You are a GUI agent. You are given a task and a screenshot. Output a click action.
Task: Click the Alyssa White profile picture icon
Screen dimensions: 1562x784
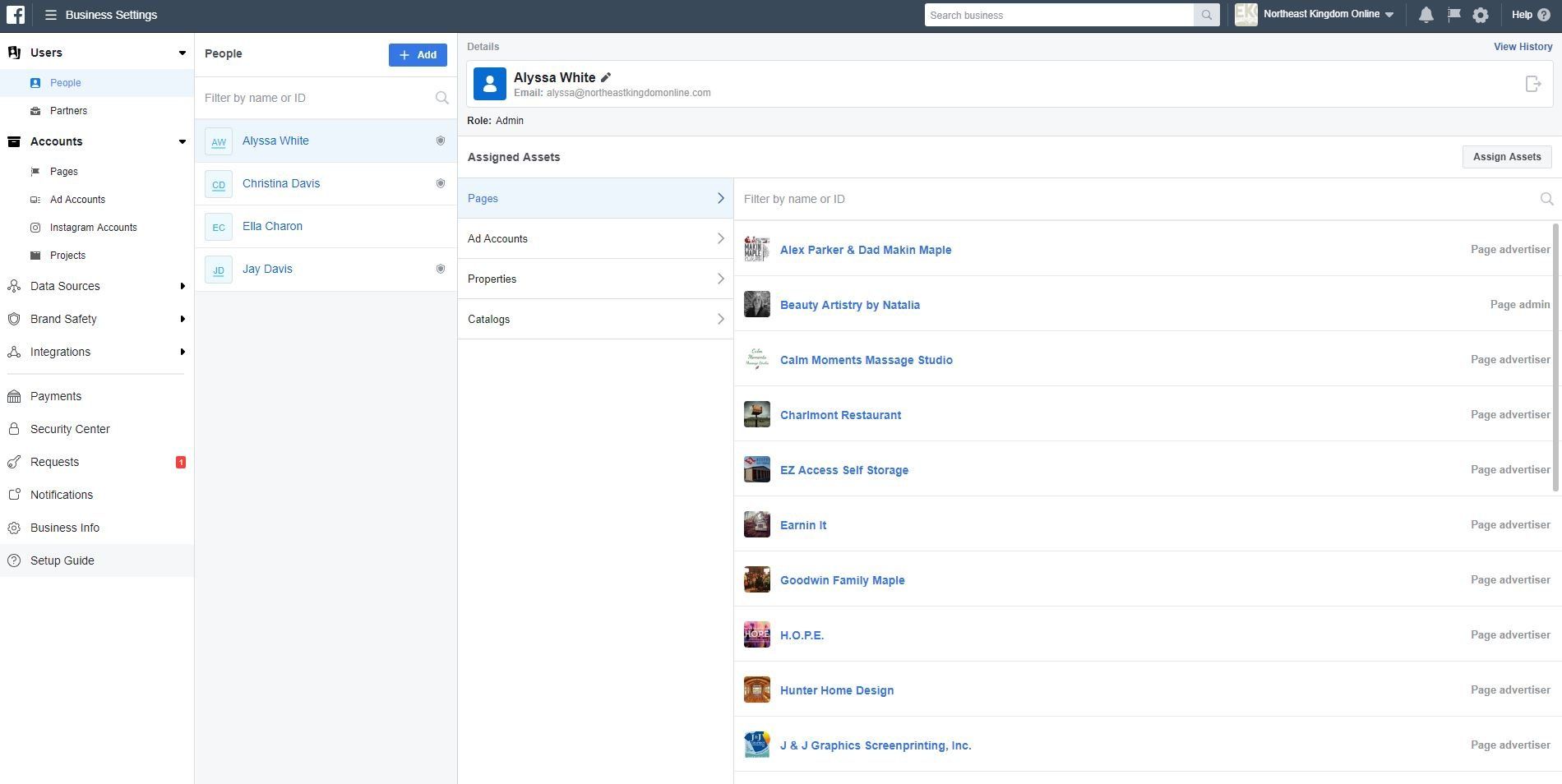pos(490,84)
